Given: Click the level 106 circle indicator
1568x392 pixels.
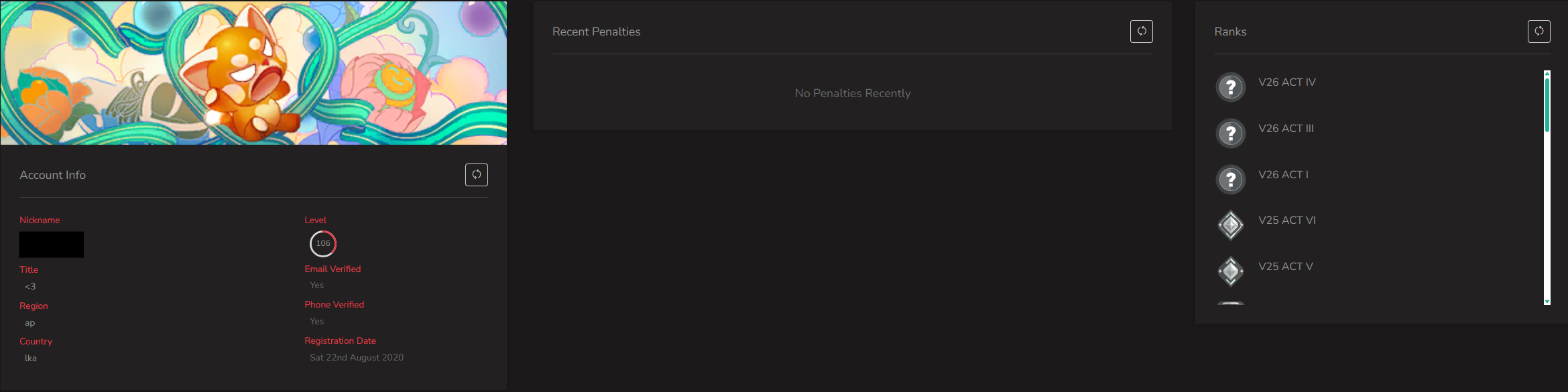Looking at the screenshot, I should pos(323,244).
